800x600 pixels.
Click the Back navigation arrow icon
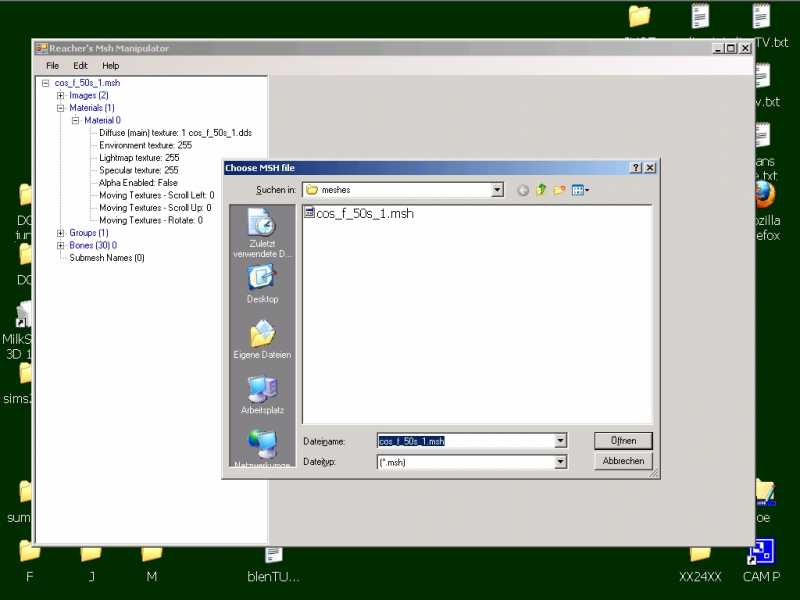click(x=522, y=190)
